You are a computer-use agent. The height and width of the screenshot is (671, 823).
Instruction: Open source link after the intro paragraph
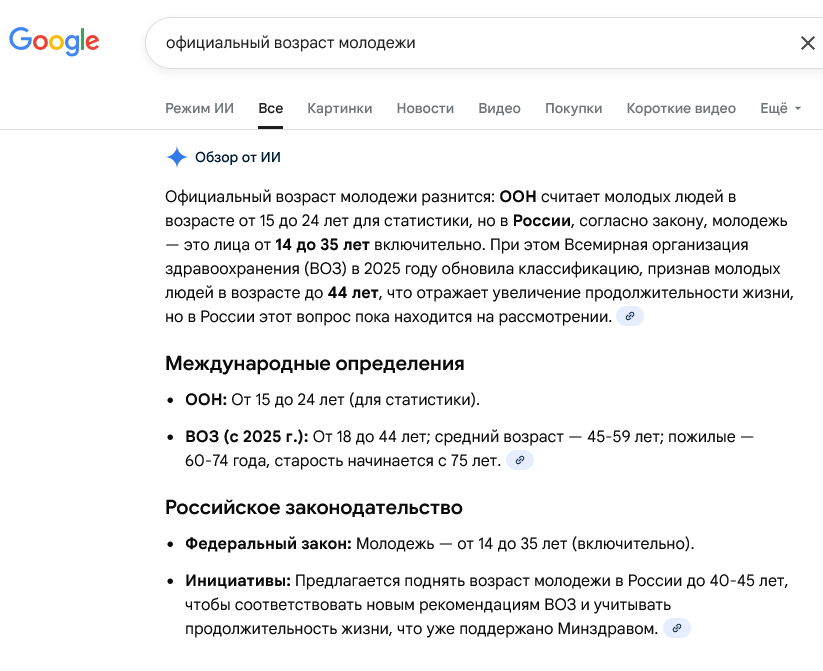click(x=629, y=316)
